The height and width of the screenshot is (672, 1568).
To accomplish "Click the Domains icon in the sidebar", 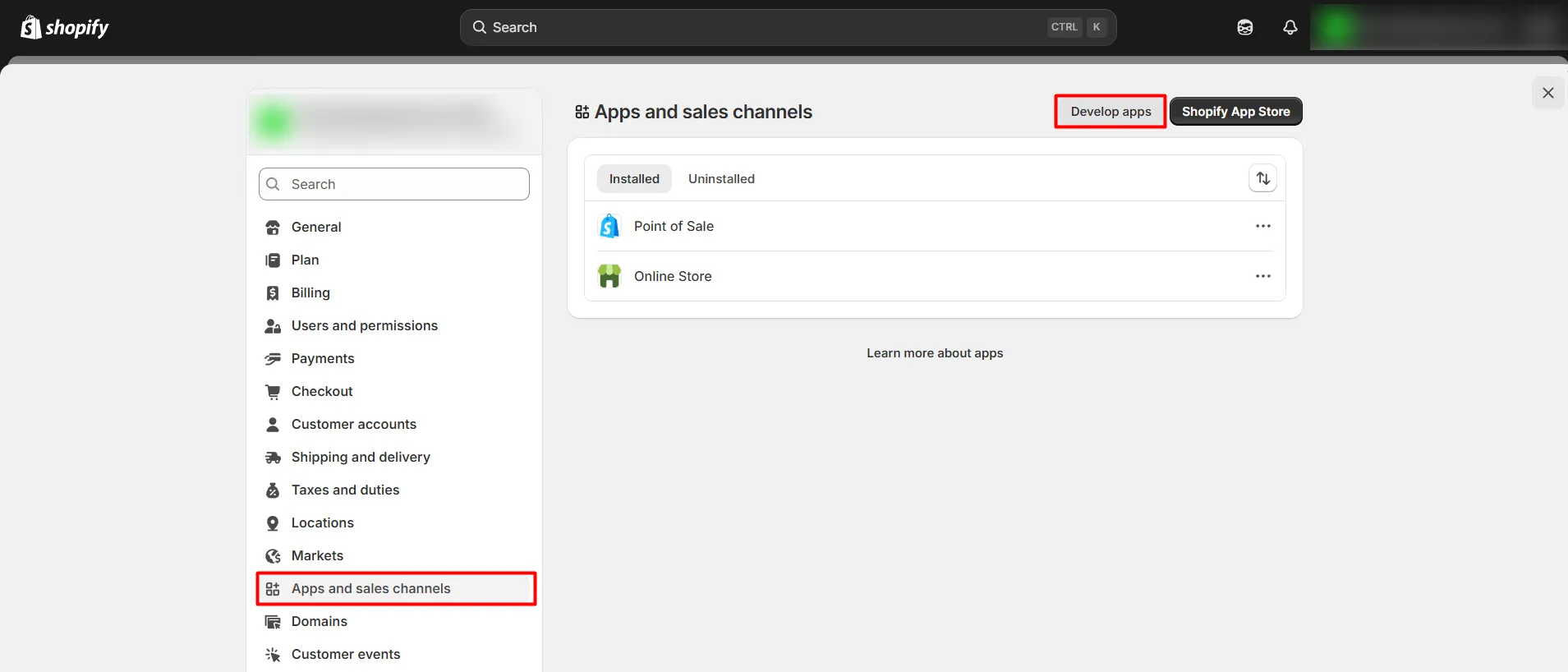I will [x=273, y=622].
